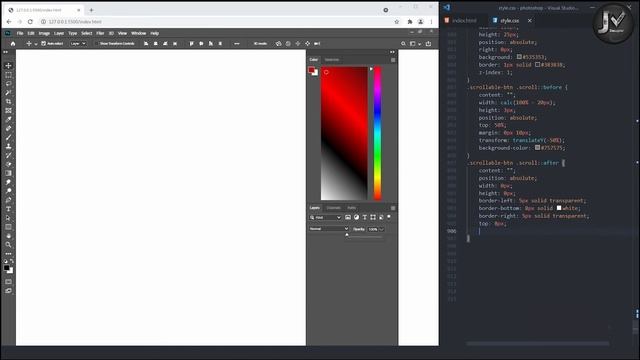Click the Home icon in options bar
Screen dimensions: 640x360
pyautogui.click(x=13, y=44)
